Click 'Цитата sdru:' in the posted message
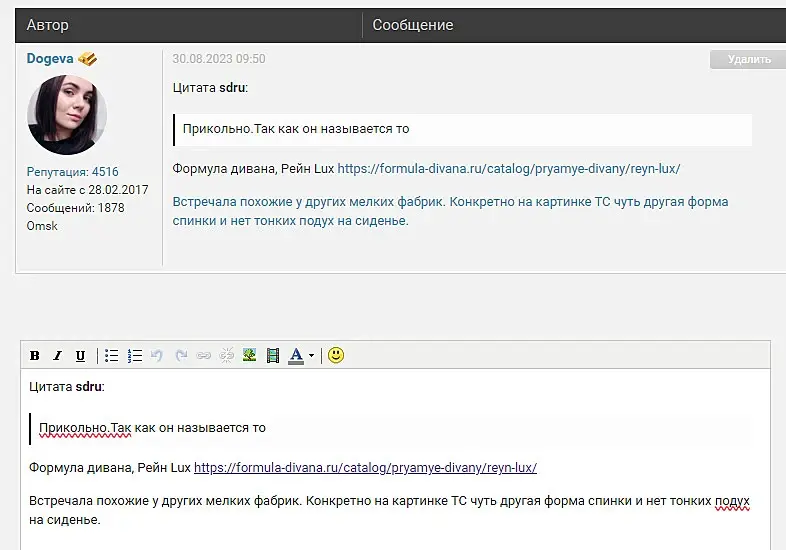Viewport: 786px width, 550px height. point(210,88)
